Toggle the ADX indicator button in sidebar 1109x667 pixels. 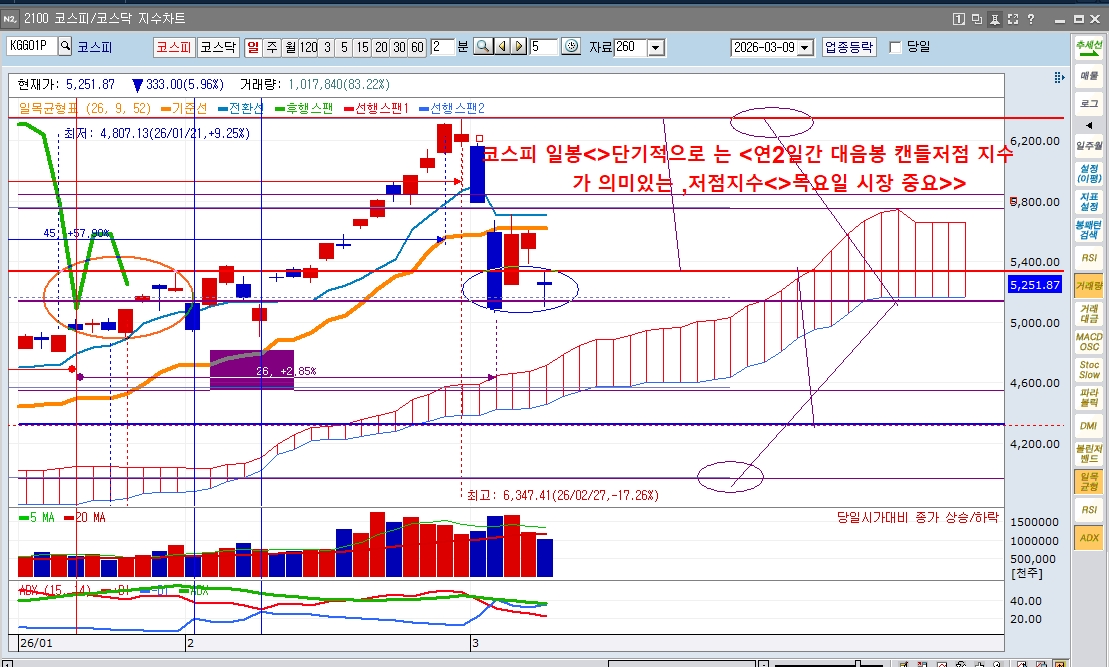[x=1088, y=538]
